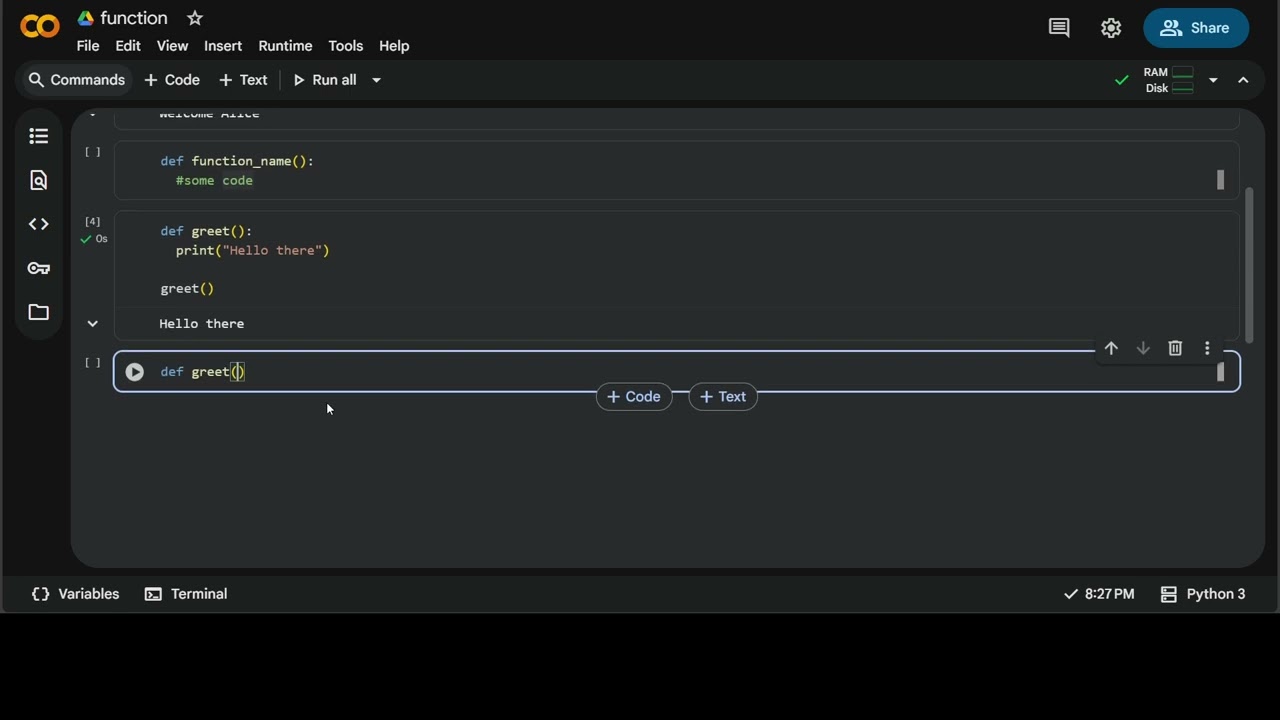This screenshot has width=1280, height=720.
Task: Open files folder sidebar icon
Action: (39, 312)
